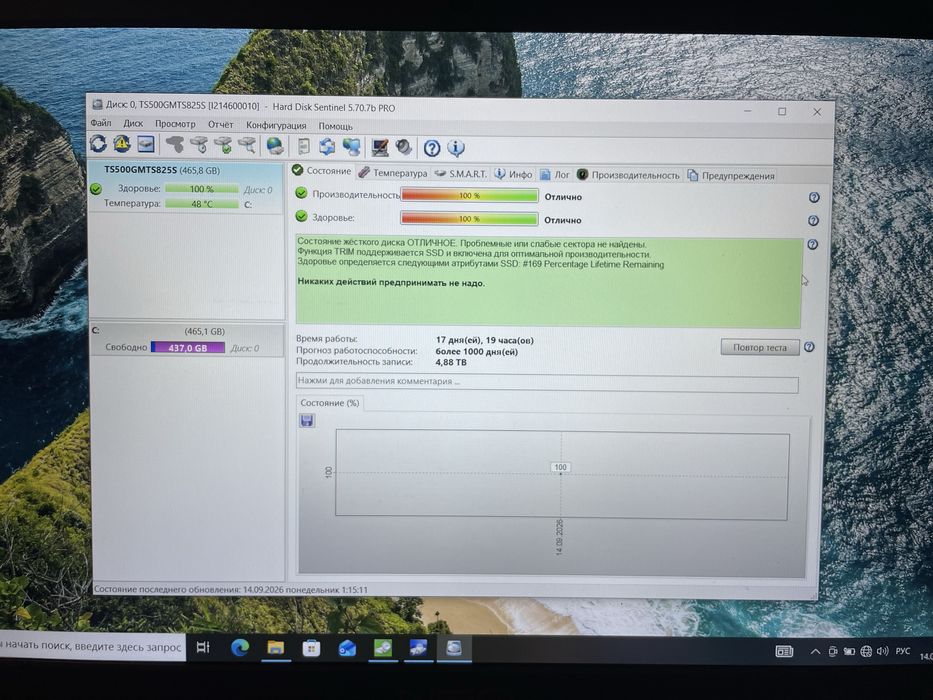The height and width of the screenshot is (700, 933).
Task: Switch to the Предупреждения tab
Action: [731, 176]
